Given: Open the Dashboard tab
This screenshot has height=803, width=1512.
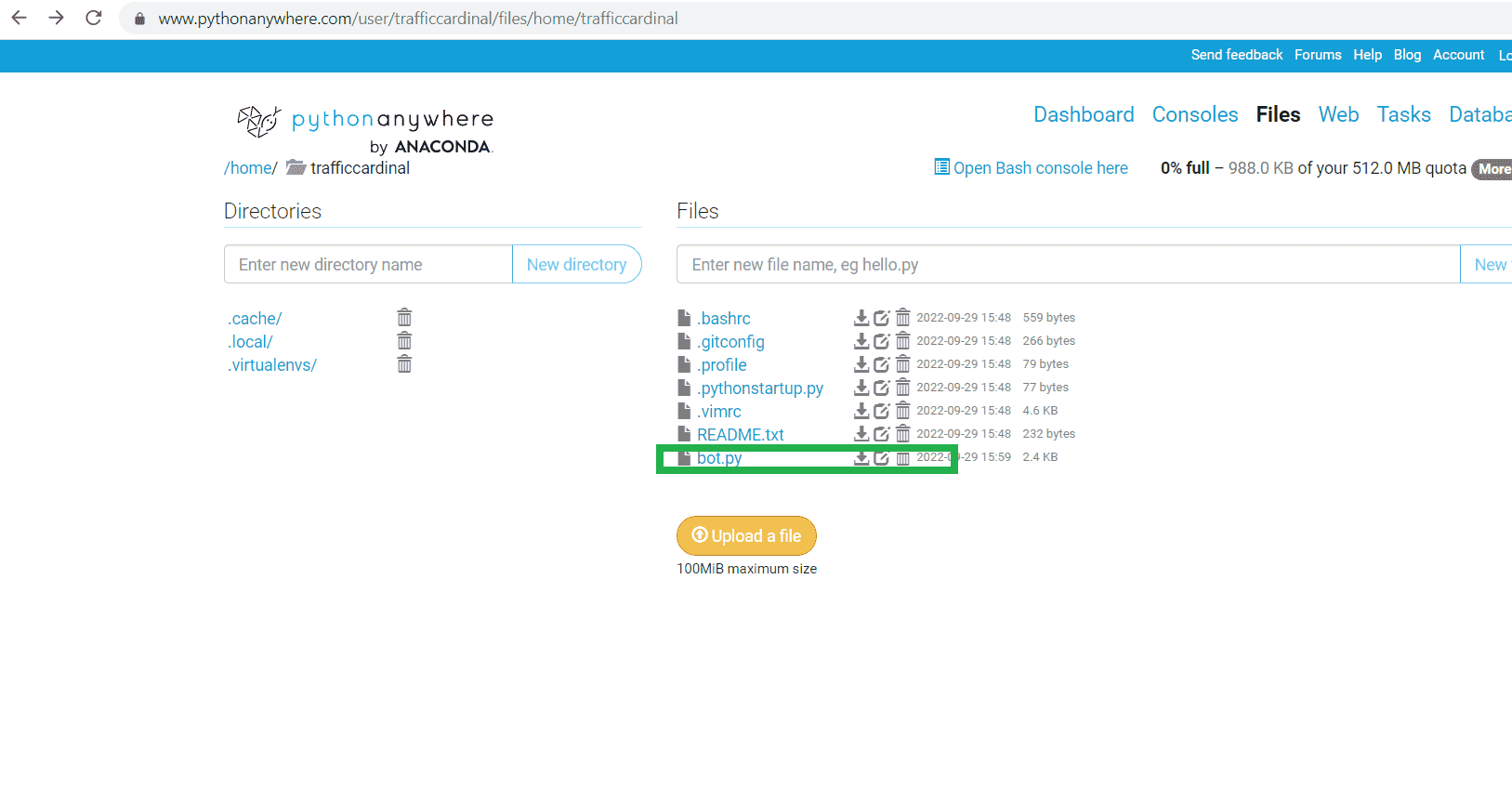Looking at the screenshot, I should tap(1084, 114).
